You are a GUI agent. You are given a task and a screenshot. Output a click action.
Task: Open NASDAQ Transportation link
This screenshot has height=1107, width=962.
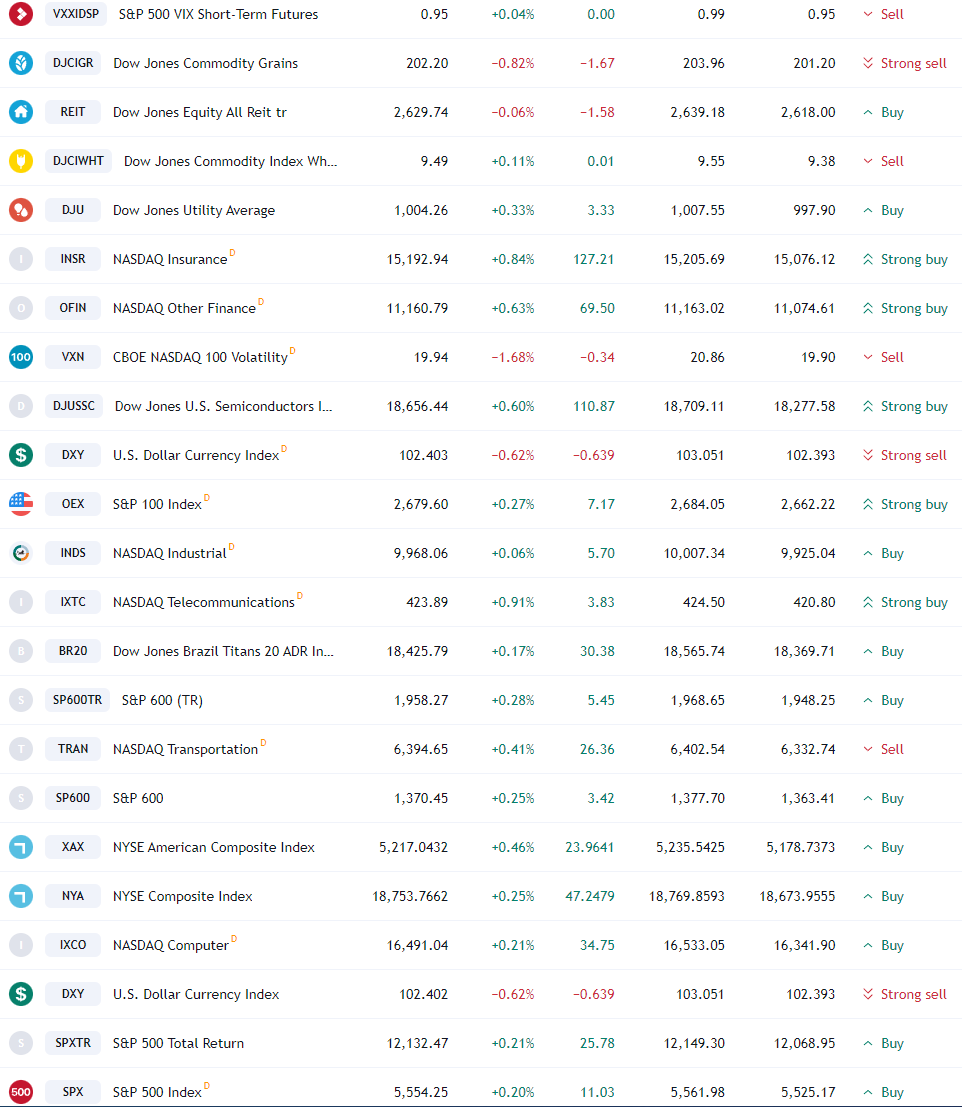(x=186, y=749)
